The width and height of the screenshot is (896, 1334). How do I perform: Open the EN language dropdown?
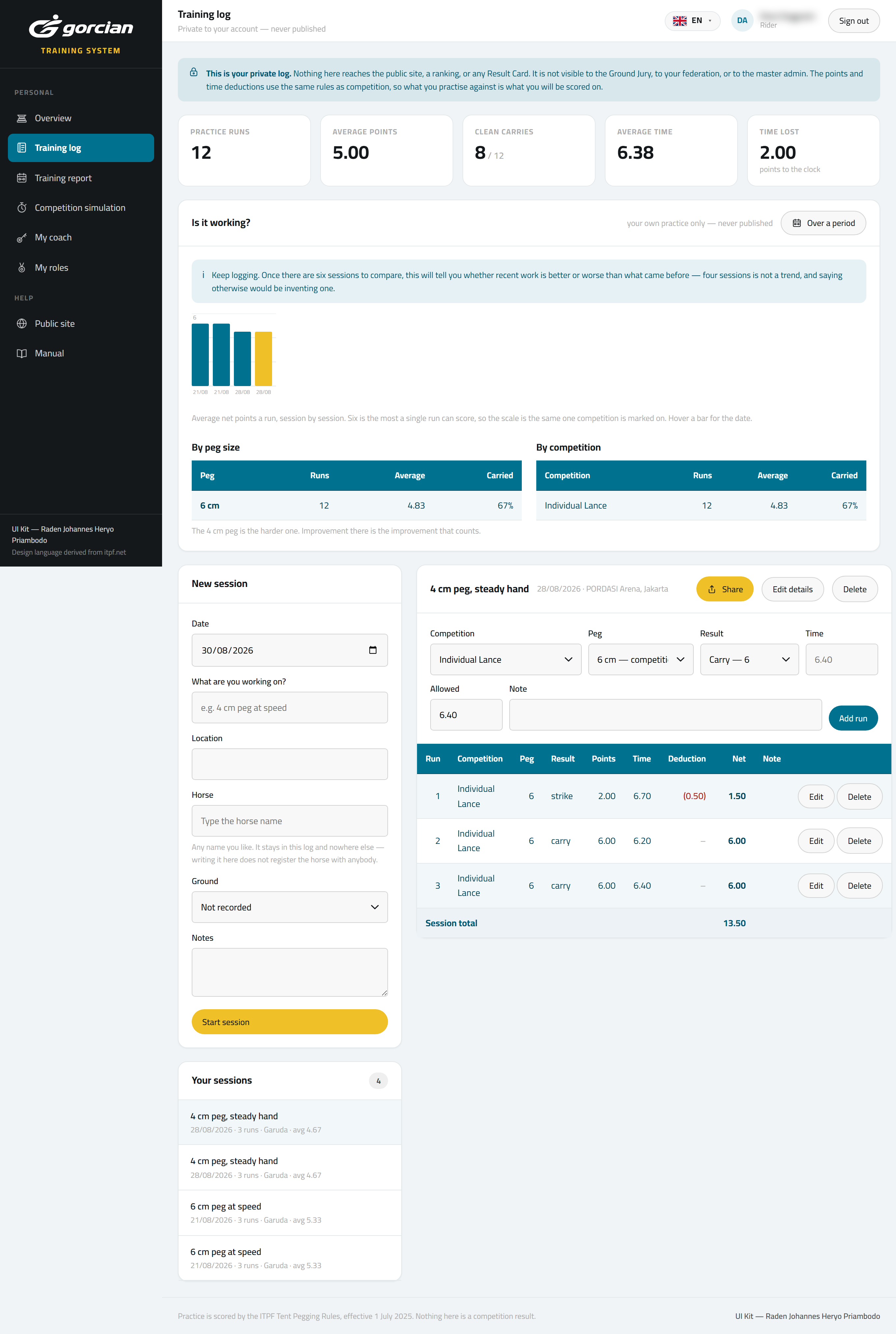692,20
